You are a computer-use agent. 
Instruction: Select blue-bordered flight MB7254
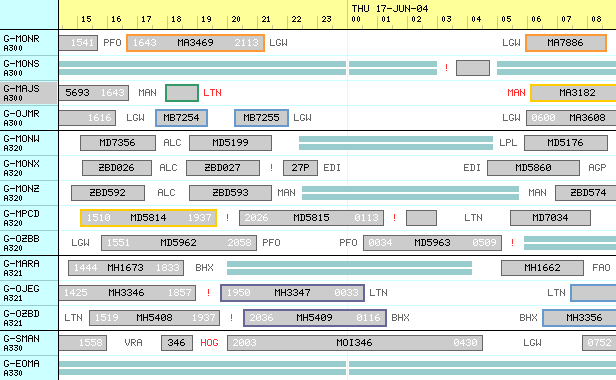(182, 118)
